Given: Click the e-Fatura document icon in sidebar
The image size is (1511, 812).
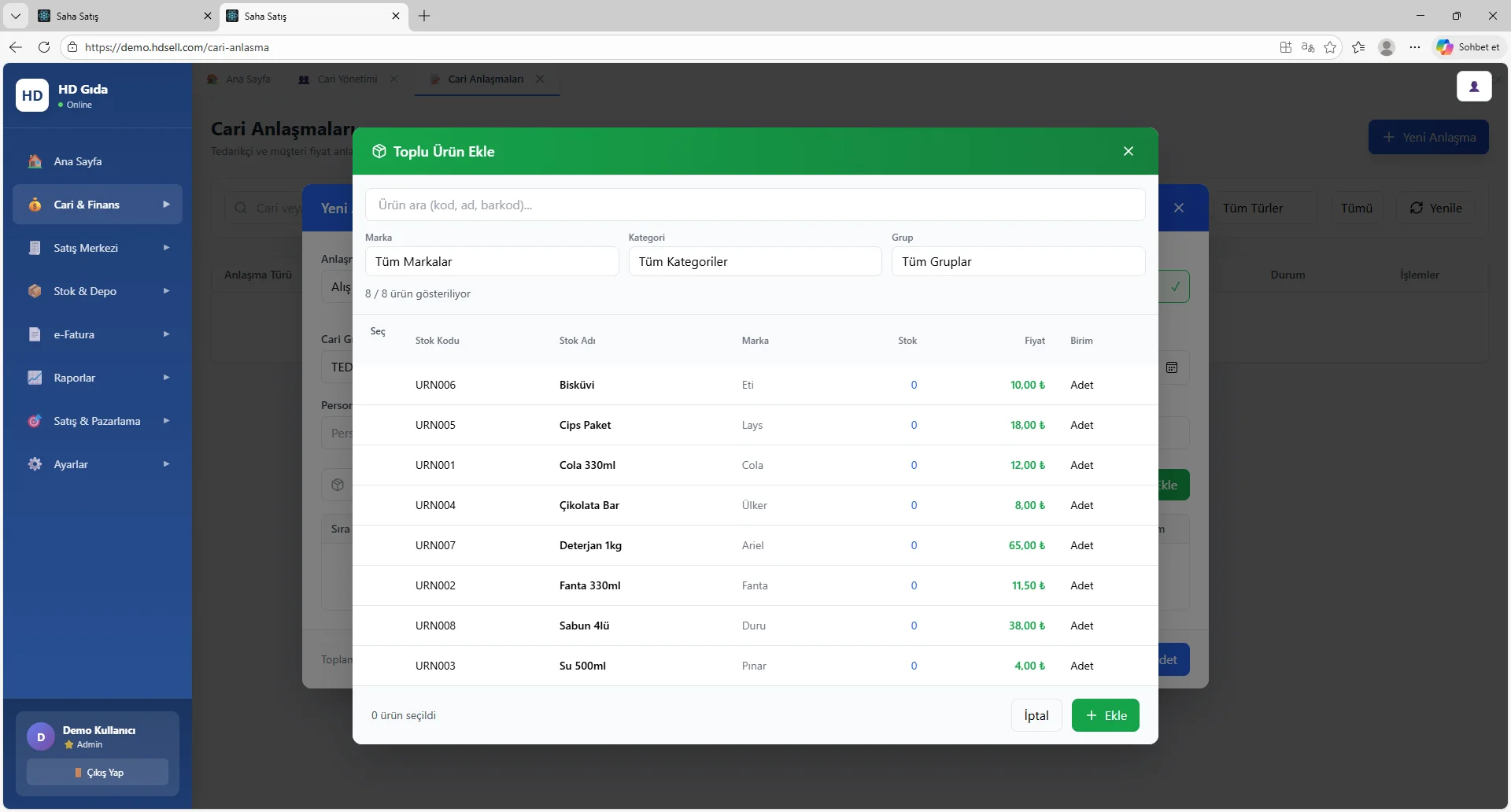Looking at the screenshot, I should tap(35, 334).
